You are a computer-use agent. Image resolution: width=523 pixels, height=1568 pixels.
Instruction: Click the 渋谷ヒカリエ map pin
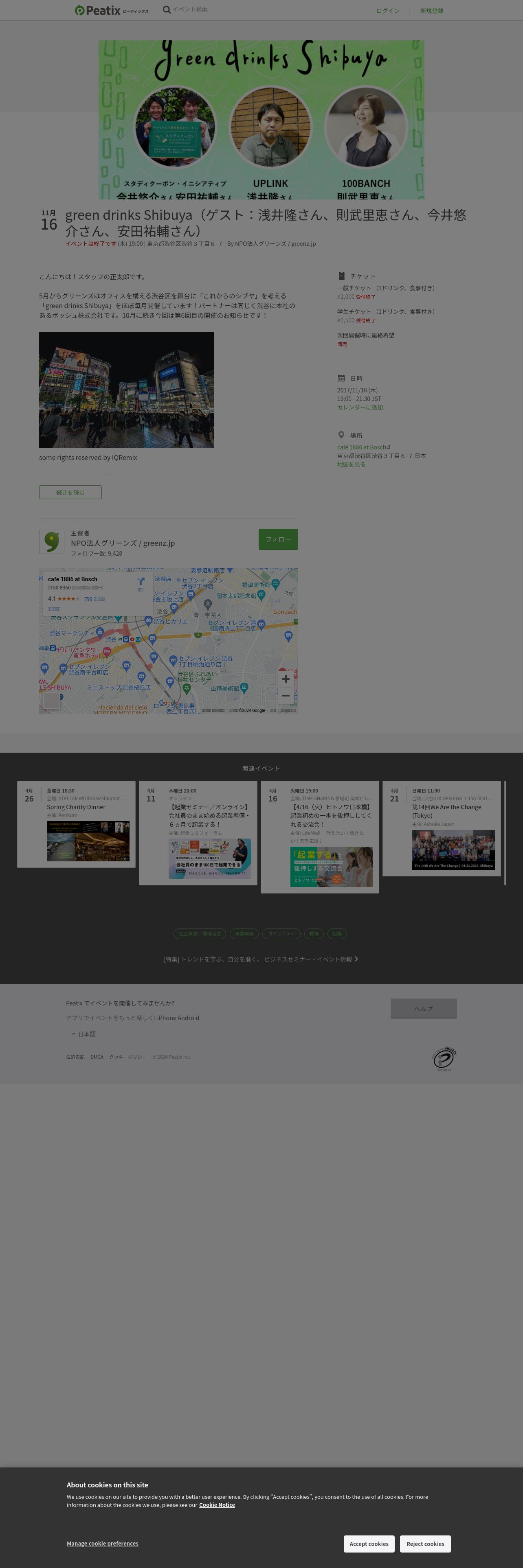148,620
